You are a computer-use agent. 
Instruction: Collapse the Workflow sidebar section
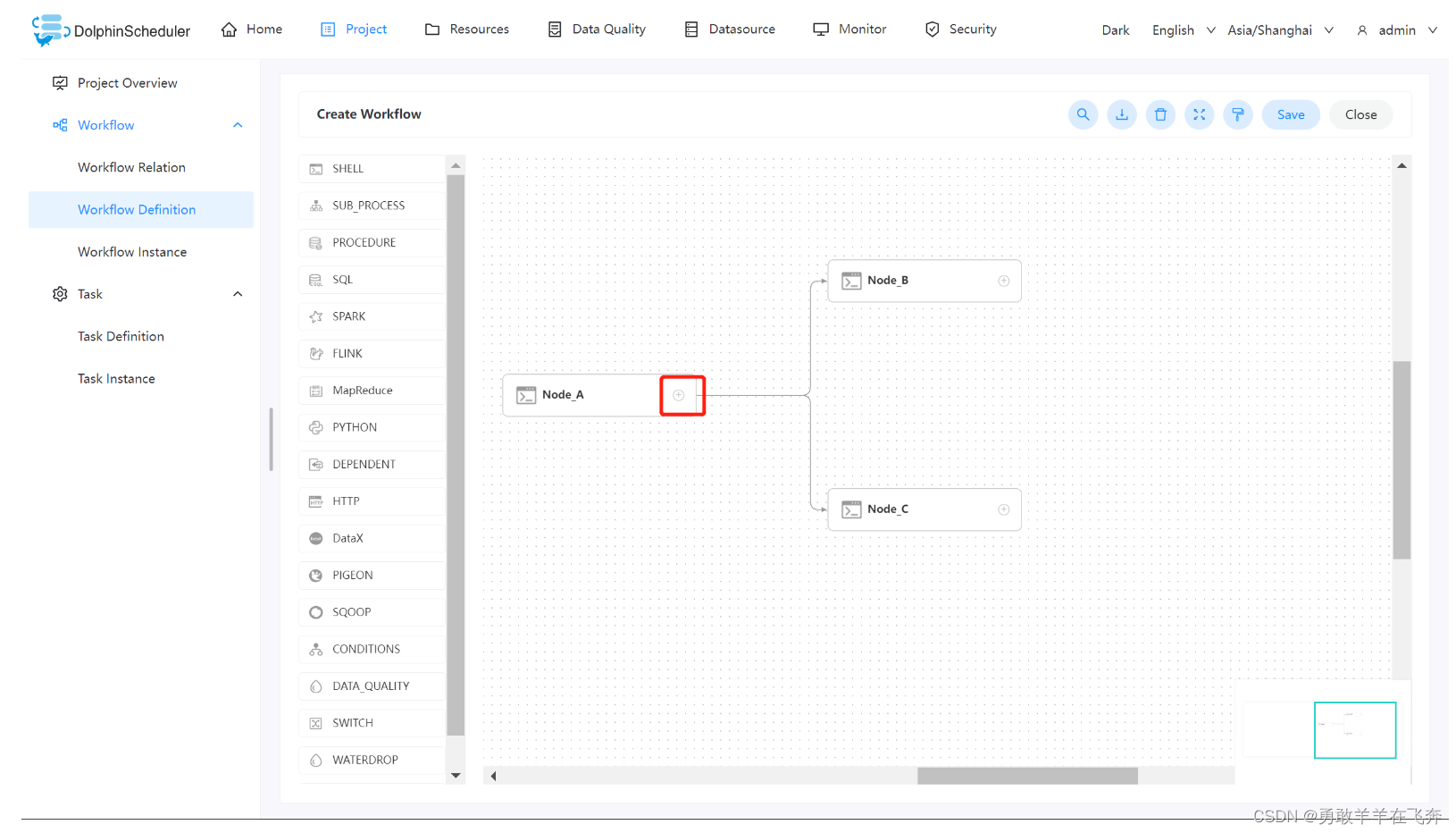point(238,125)
